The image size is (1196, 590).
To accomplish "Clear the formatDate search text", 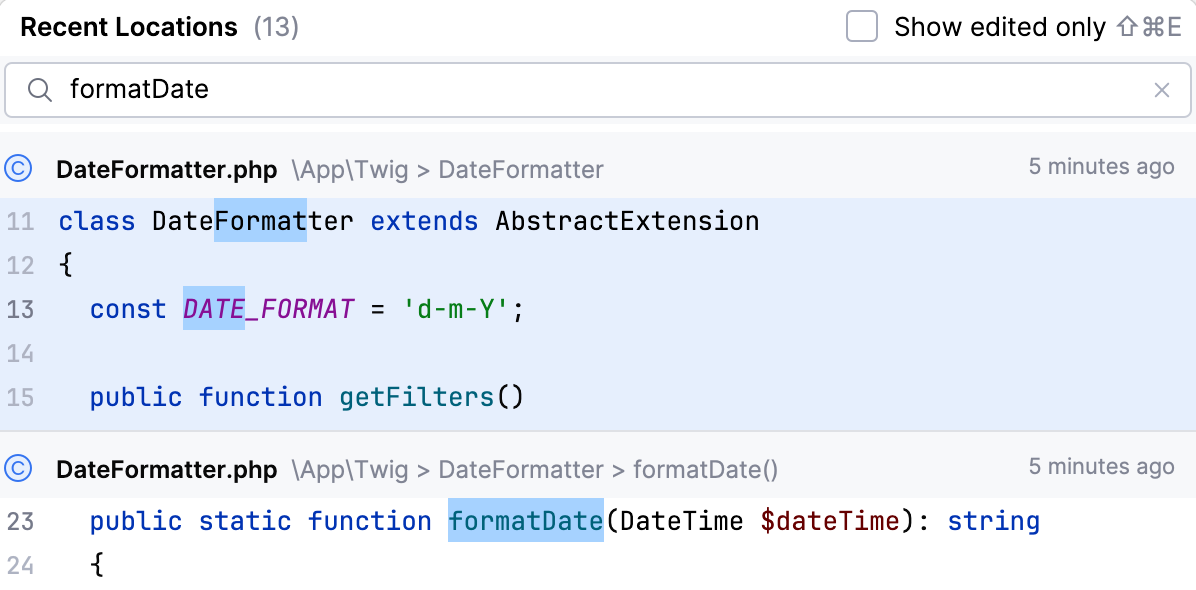I will [1161, 91].
